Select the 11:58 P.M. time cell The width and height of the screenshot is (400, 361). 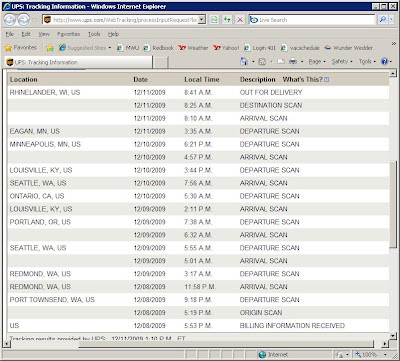pyautogui.click(x=200, y=287)
